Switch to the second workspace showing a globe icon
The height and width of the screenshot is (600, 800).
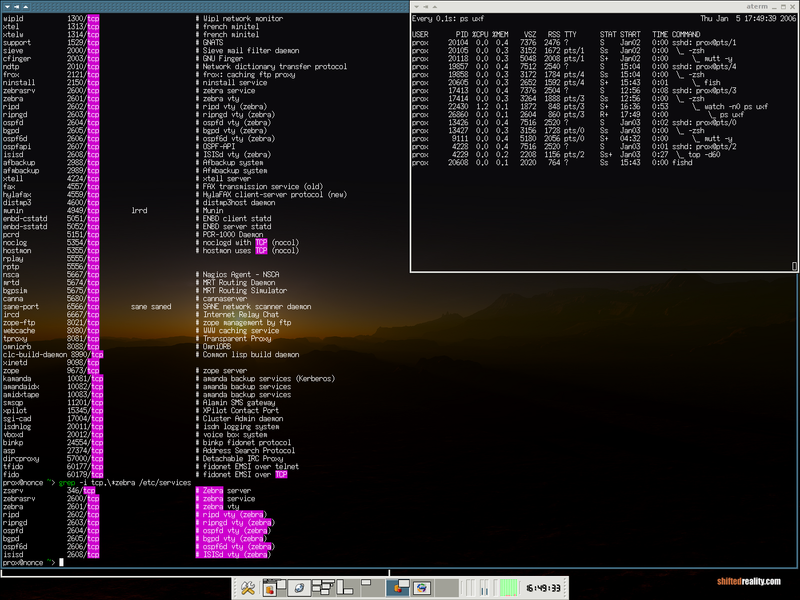[298, 588]
